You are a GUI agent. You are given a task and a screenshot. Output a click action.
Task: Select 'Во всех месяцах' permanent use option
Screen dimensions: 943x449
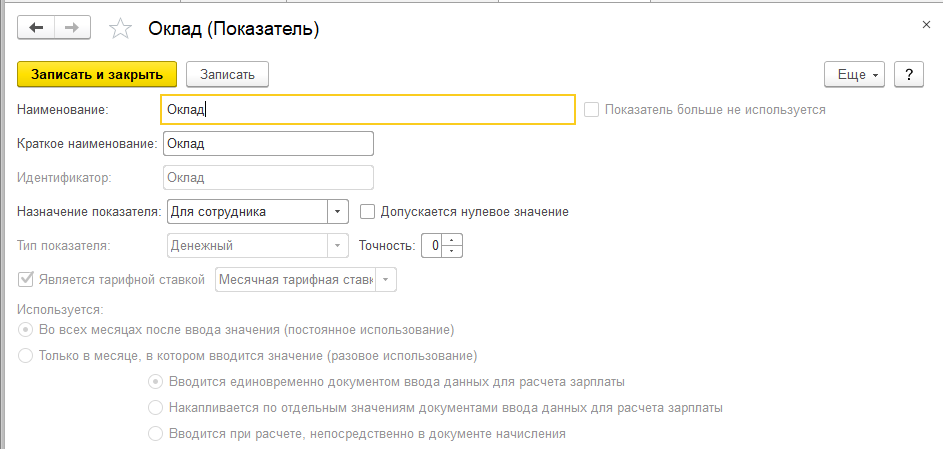pyautogui.click(x=25, y=329)
